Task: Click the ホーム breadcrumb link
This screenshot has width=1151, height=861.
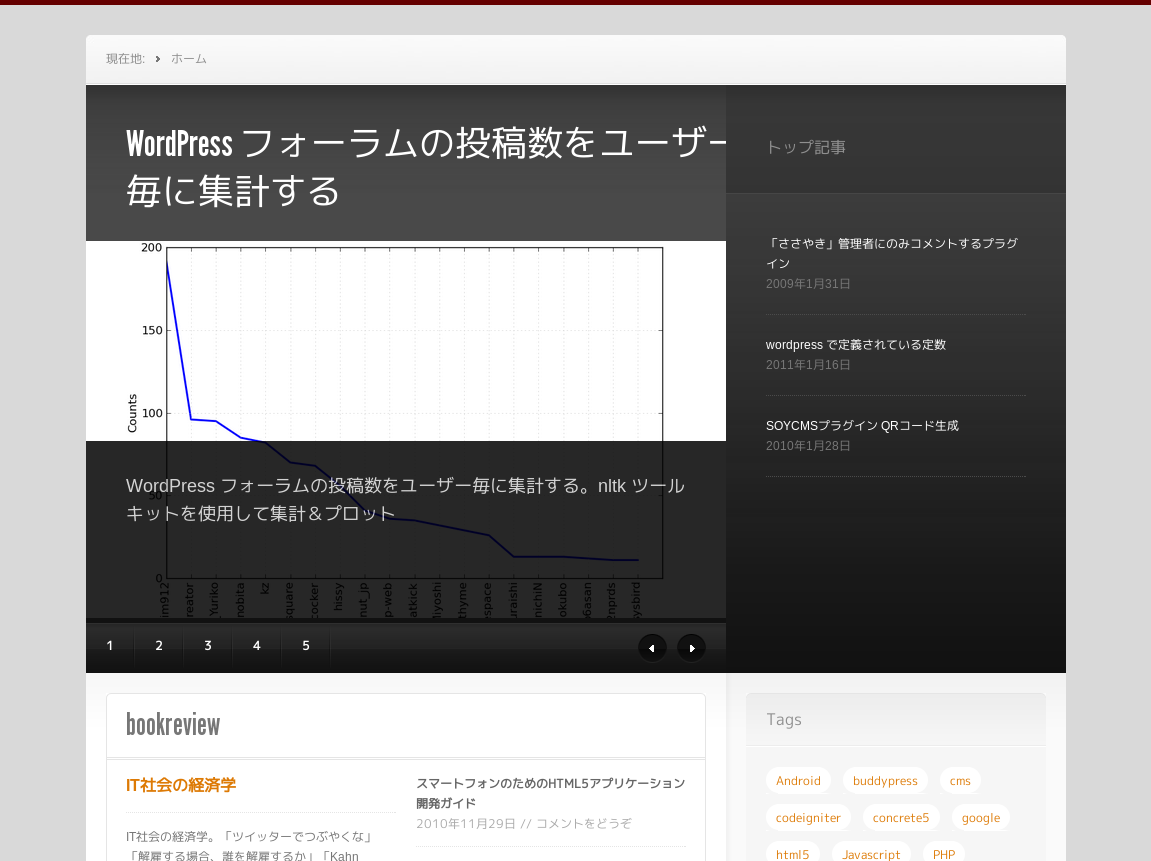Action: coord(189,59)
